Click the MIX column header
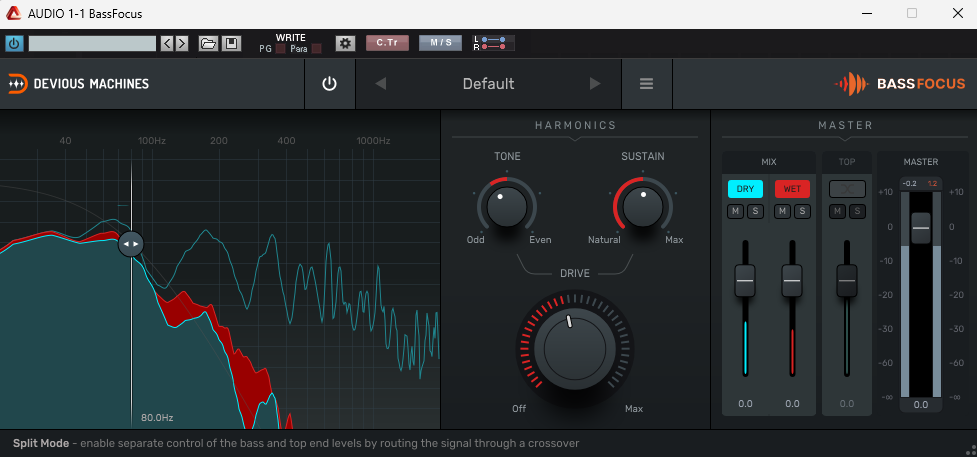 coord(769,162)
